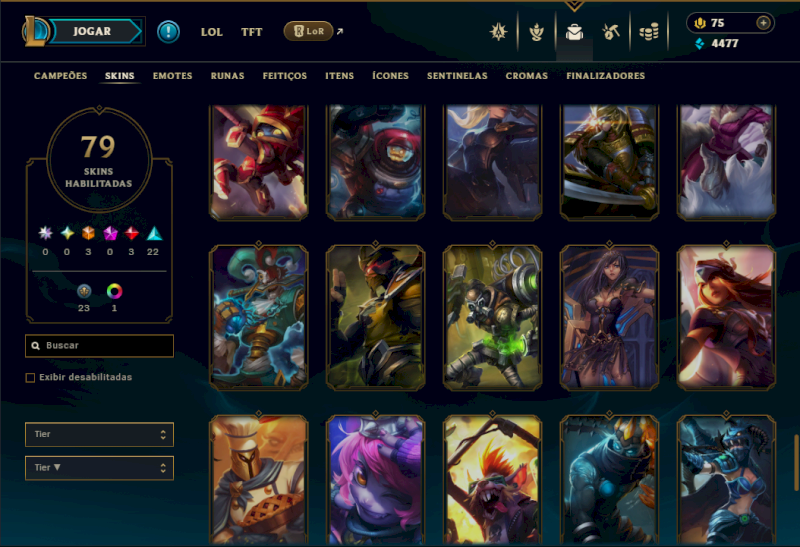This screenshot has height=547, width=800.
Task: Enable the Exibir desabilitadas checkbox
Action: pos(30,378)
